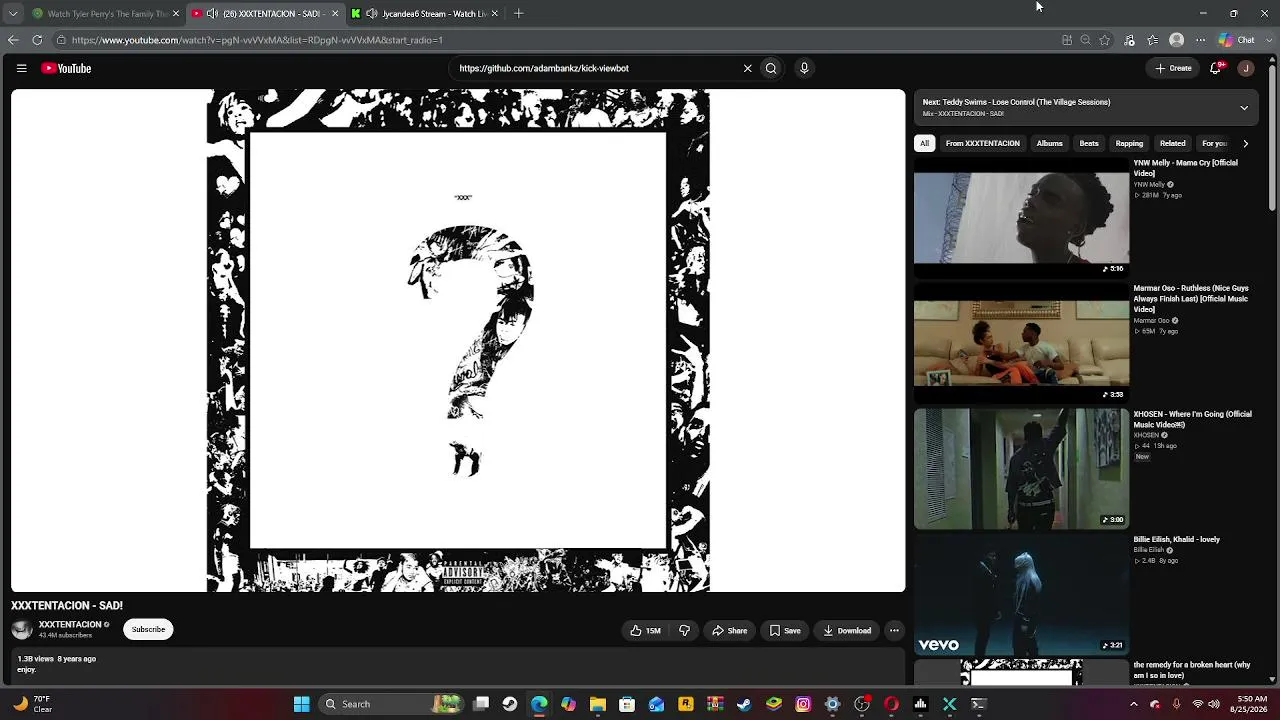Open the browser Chat assistant button

coord(1237,40)
